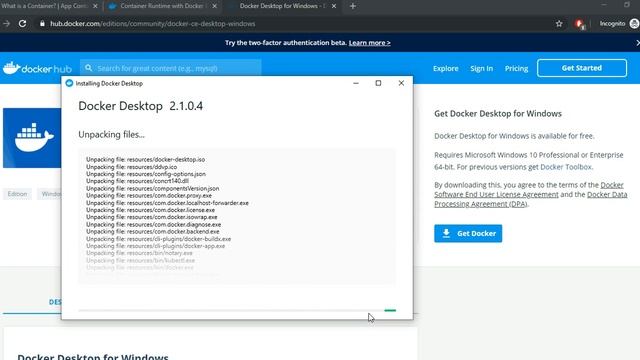Open a new browser tab
The width and height of the screenshot is (640, 360).
point(353,6)
